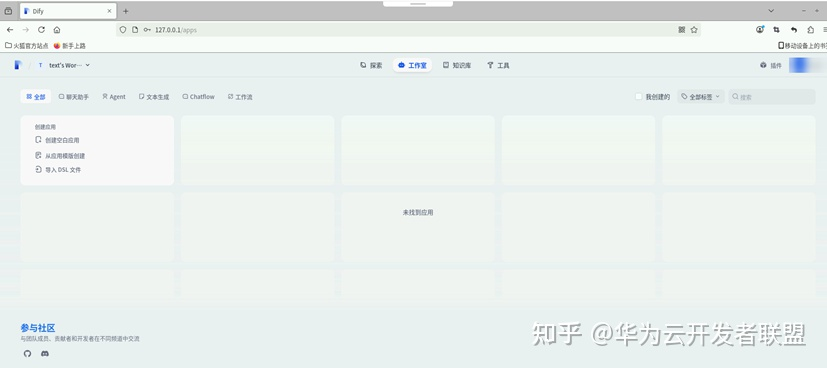Click the Dify logo icon
827x368 pixels.
point(18,65)
